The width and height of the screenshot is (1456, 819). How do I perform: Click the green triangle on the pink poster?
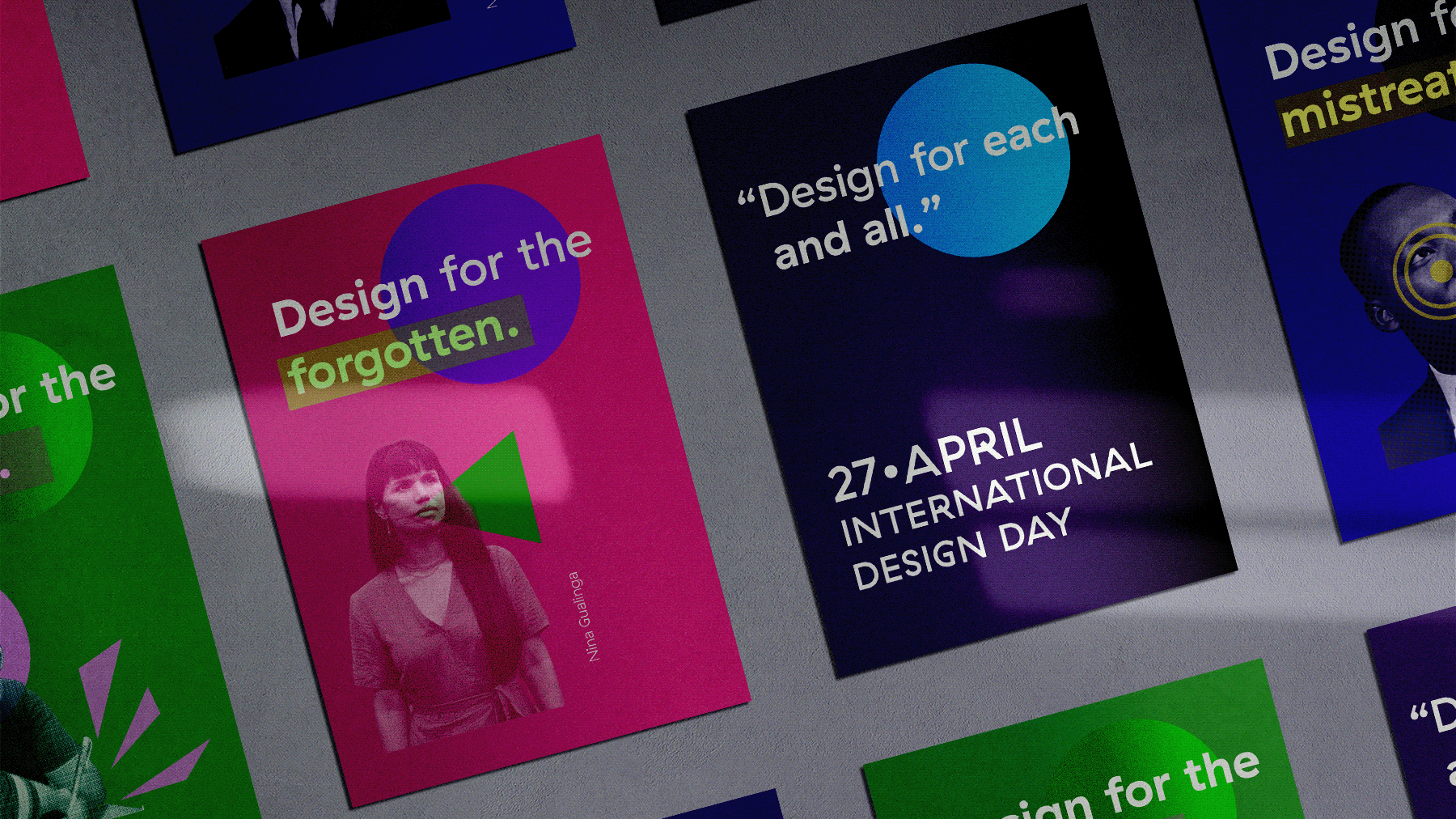coord(504,491)
